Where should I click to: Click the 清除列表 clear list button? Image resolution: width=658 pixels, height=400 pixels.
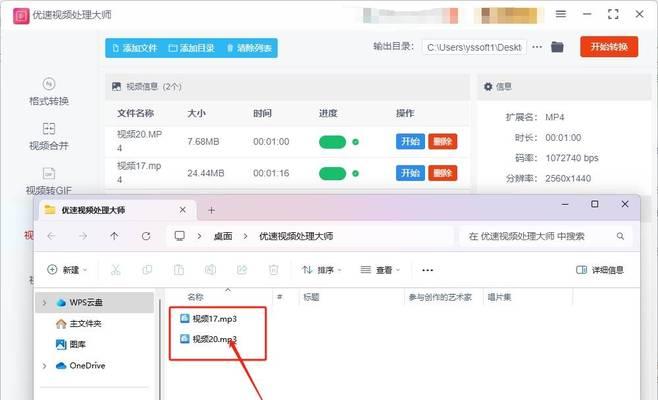[x=249, y=48]
